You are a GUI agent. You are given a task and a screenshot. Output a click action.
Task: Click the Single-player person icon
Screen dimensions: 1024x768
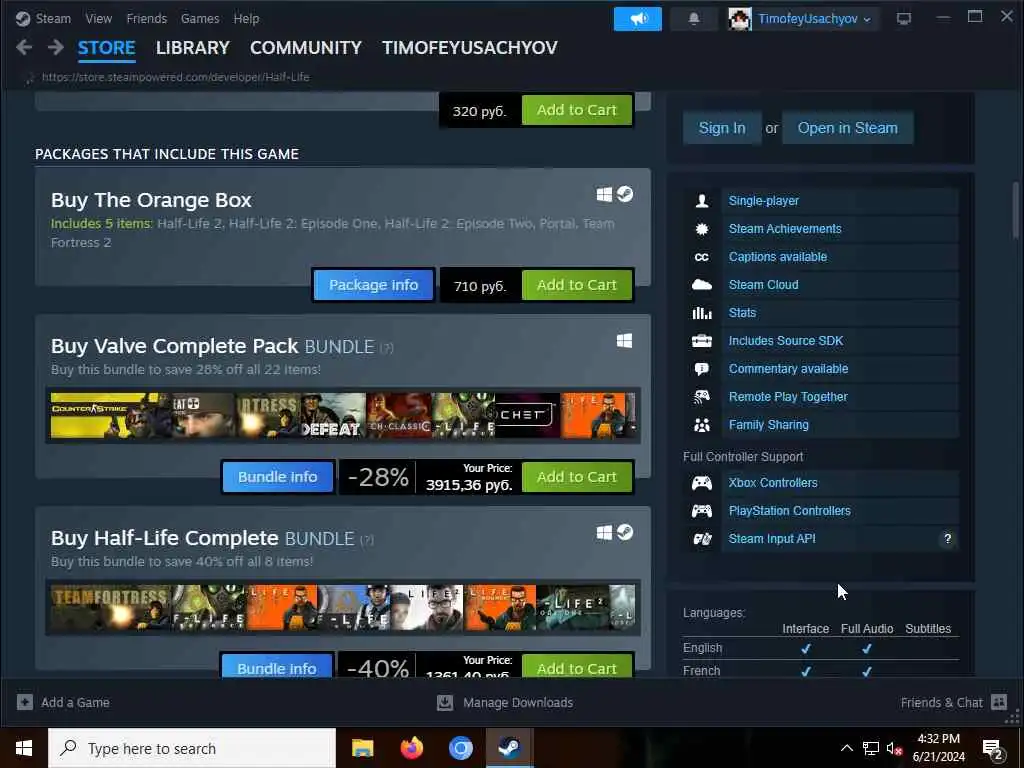(702, 200)
